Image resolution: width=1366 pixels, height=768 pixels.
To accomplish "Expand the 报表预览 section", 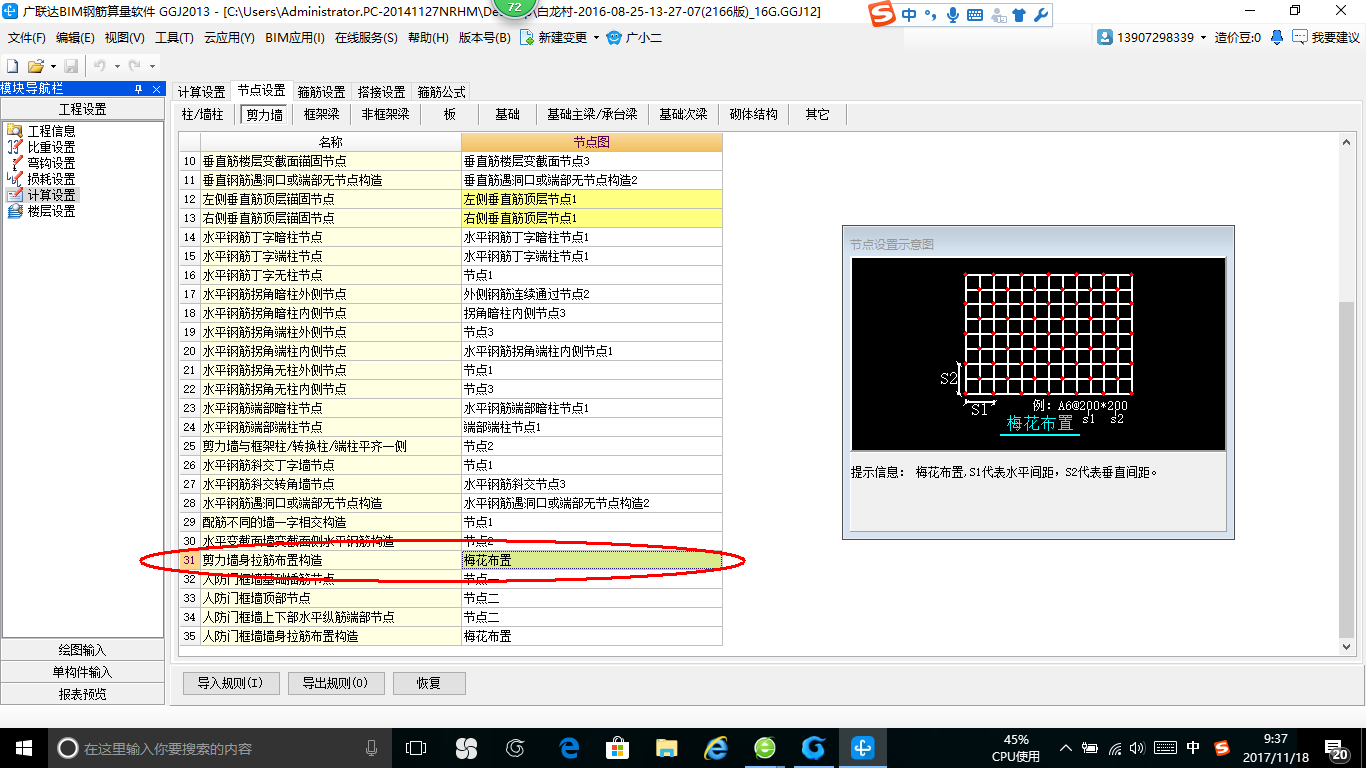I will [82, 694].
